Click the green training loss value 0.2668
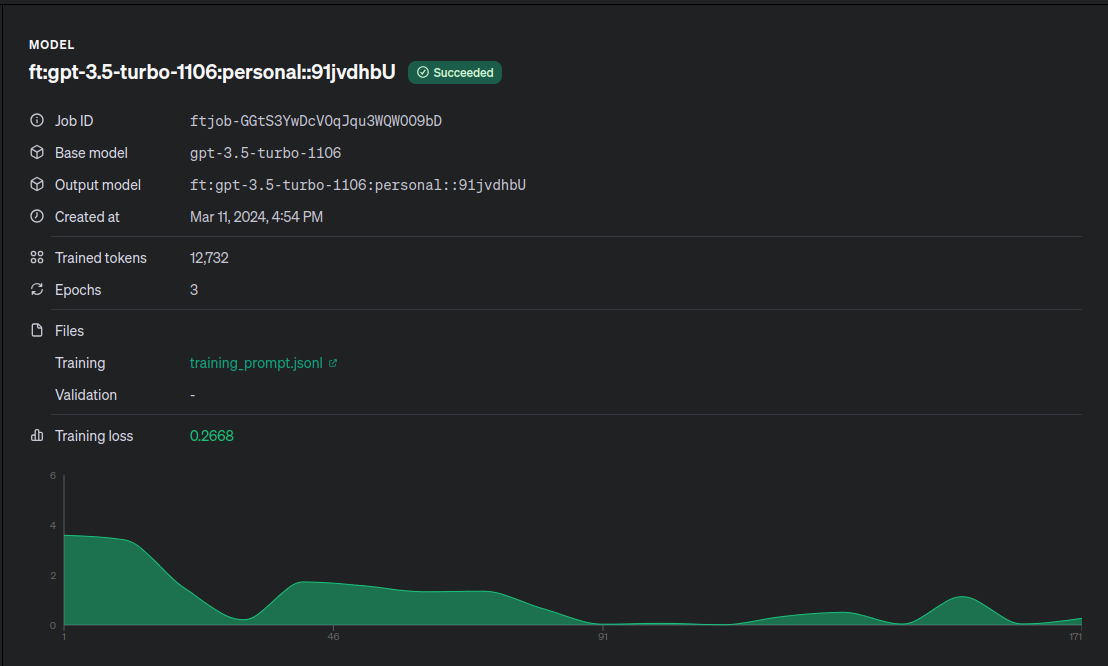1108x666 pixels. click(212, 436)
